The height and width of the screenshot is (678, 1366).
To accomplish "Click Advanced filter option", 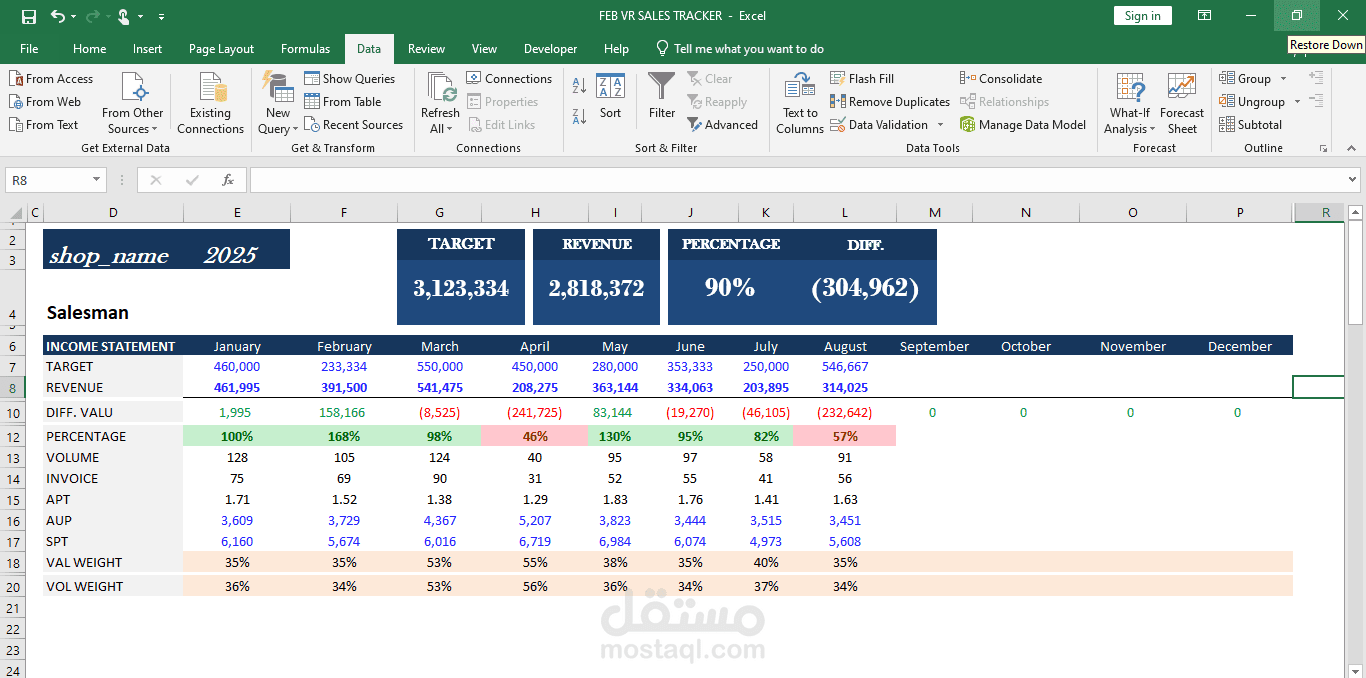I will click(726, 124).
